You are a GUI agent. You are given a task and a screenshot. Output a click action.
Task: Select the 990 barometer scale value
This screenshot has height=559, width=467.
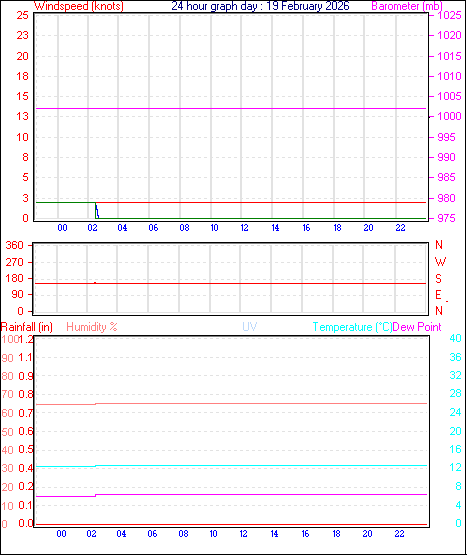(x=446, y=157)
